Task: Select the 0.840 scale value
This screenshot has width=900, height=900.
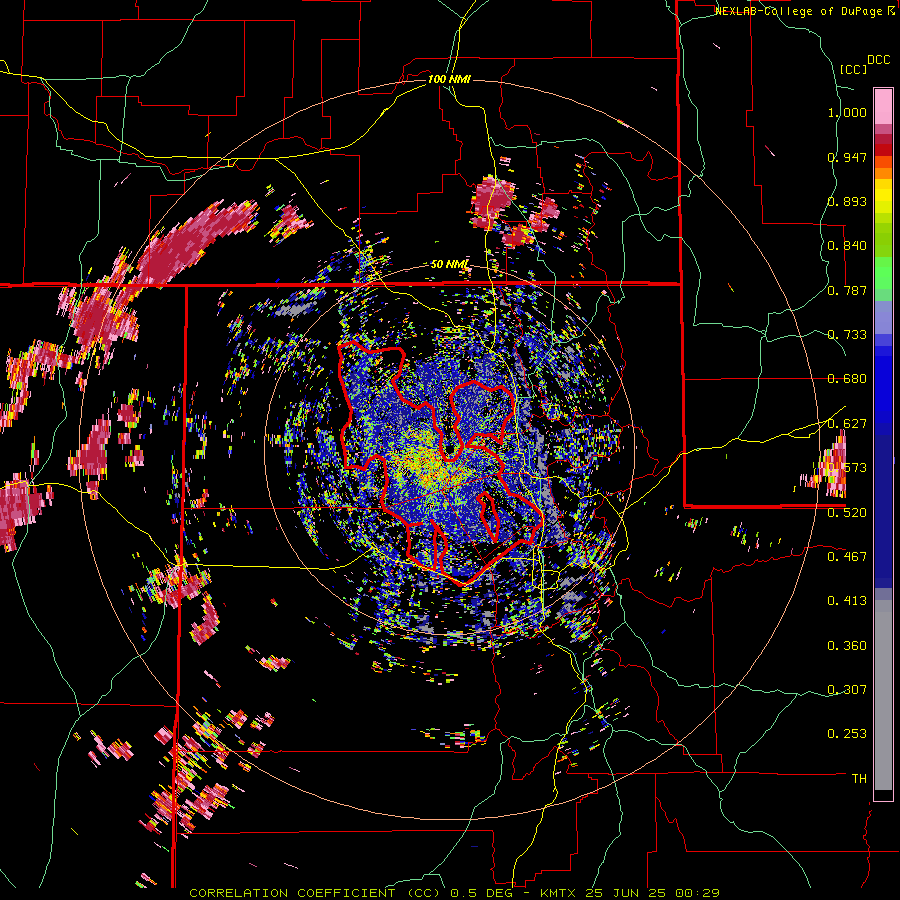Action: (x=847, y=246)
